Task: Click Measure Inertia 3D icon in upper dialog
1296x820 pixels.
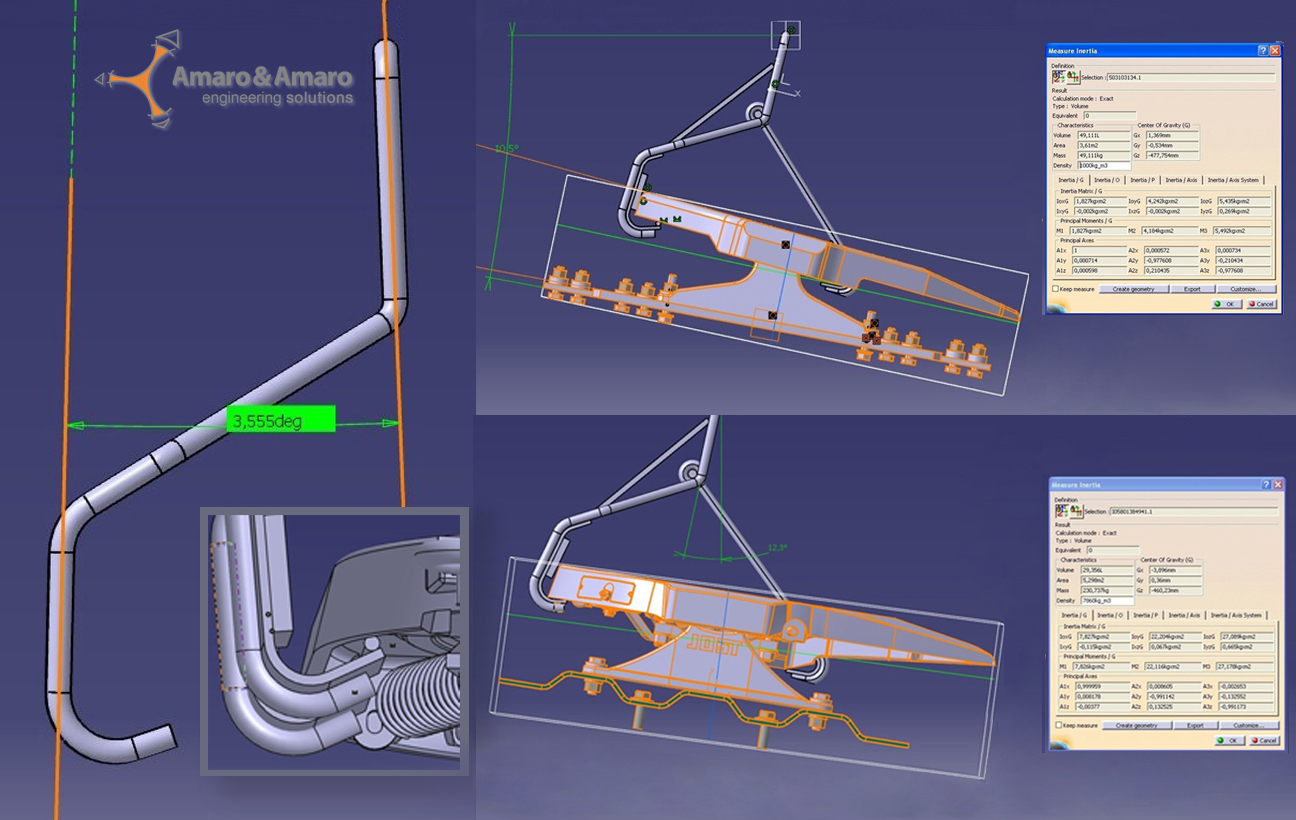Action: point(1058,76)
